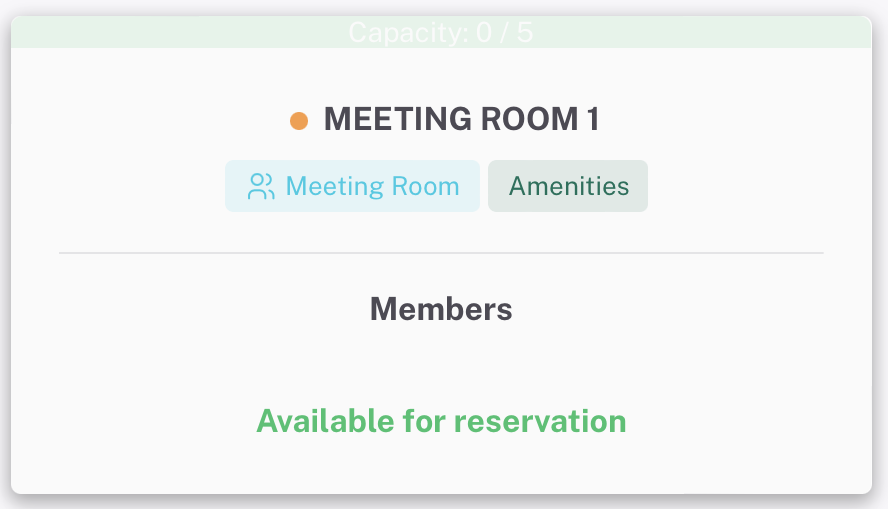The width and height of the screenshot is (888, 509).
Task: Click the Capacity: 0 / 5 bar
Action: tap(441, 32)
